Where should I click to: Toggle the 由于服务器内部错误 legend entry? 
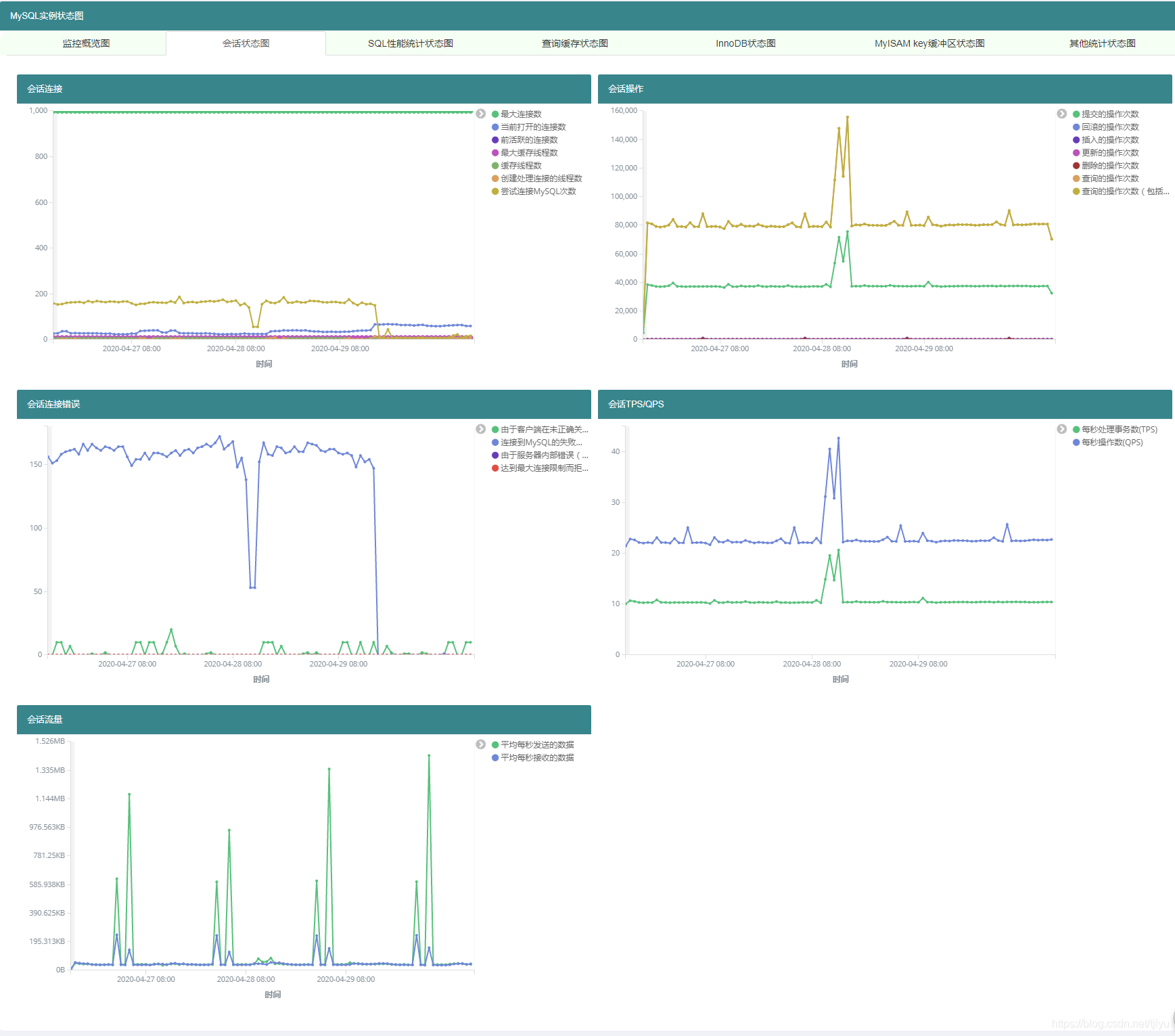540,455
